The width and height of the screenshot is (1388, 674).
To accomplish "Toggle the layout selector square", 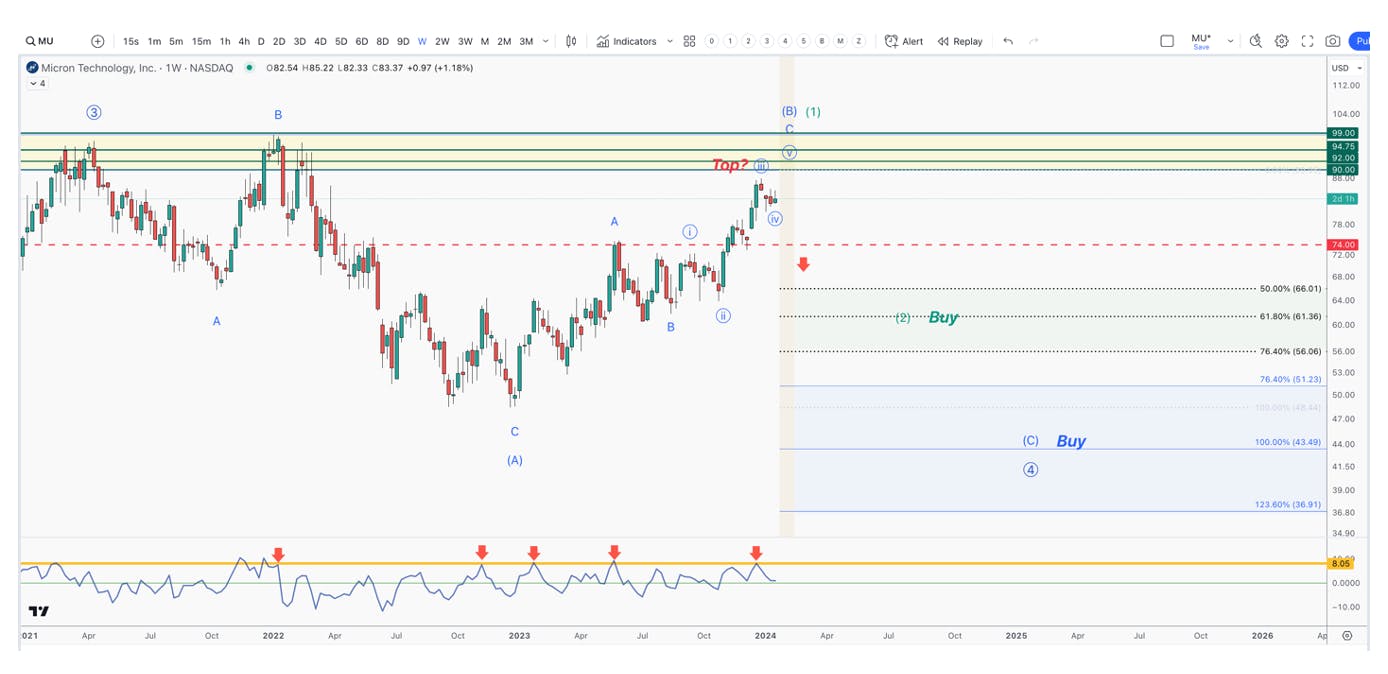I will [1167, 41].
